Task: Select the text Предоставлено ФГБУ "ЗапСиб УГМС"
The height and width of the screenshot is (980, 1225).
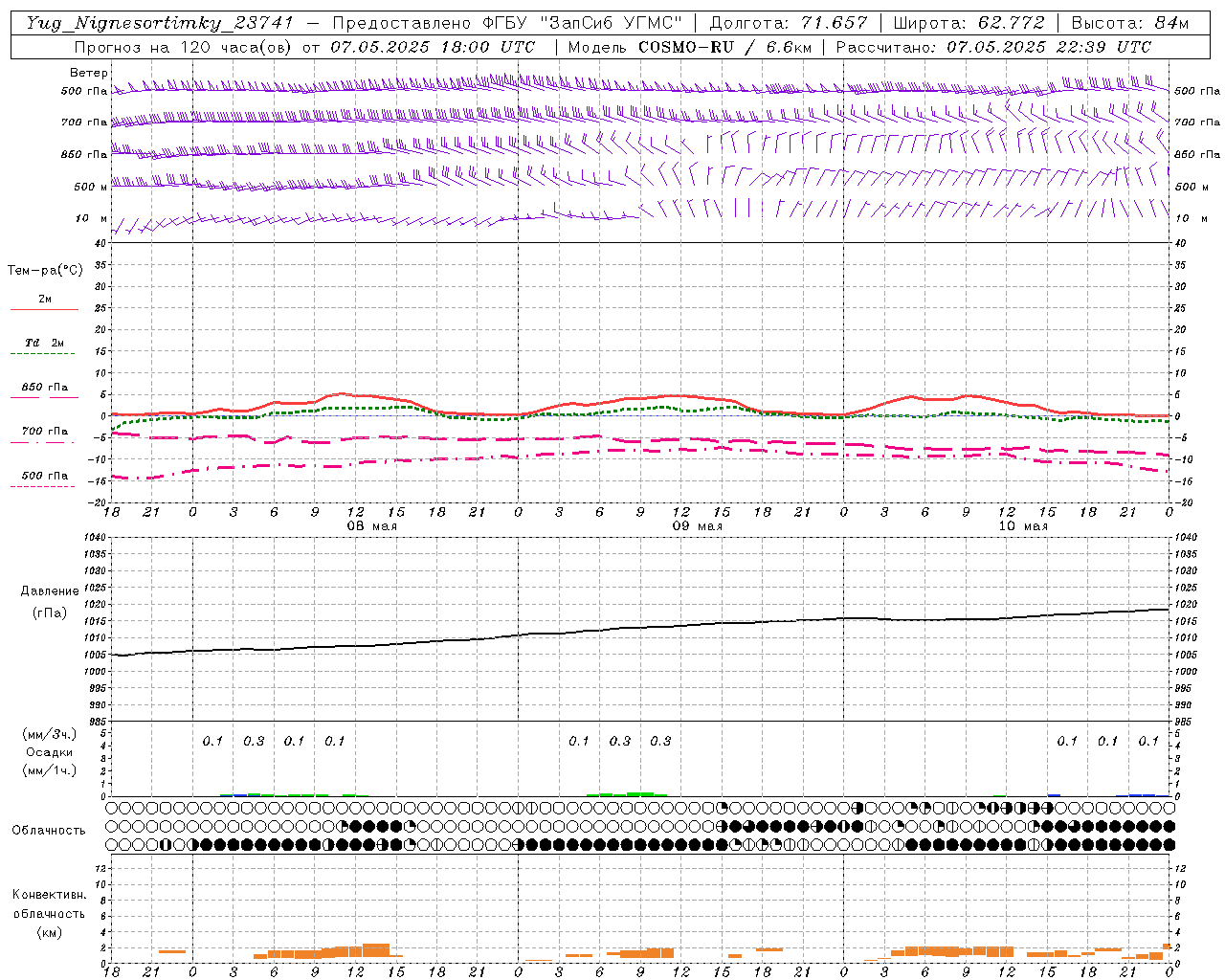Action: (x=506, y=23)
